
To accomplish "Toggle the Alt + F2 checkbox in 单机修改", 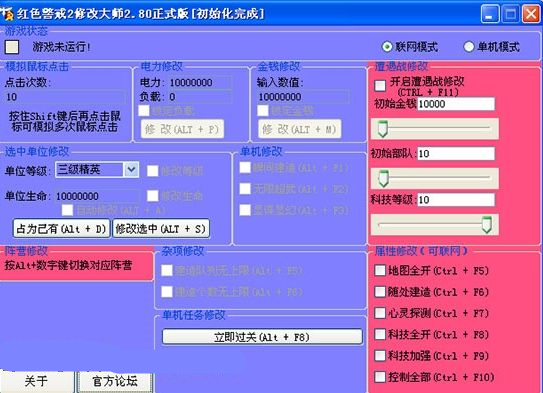I will click(245, 189).
